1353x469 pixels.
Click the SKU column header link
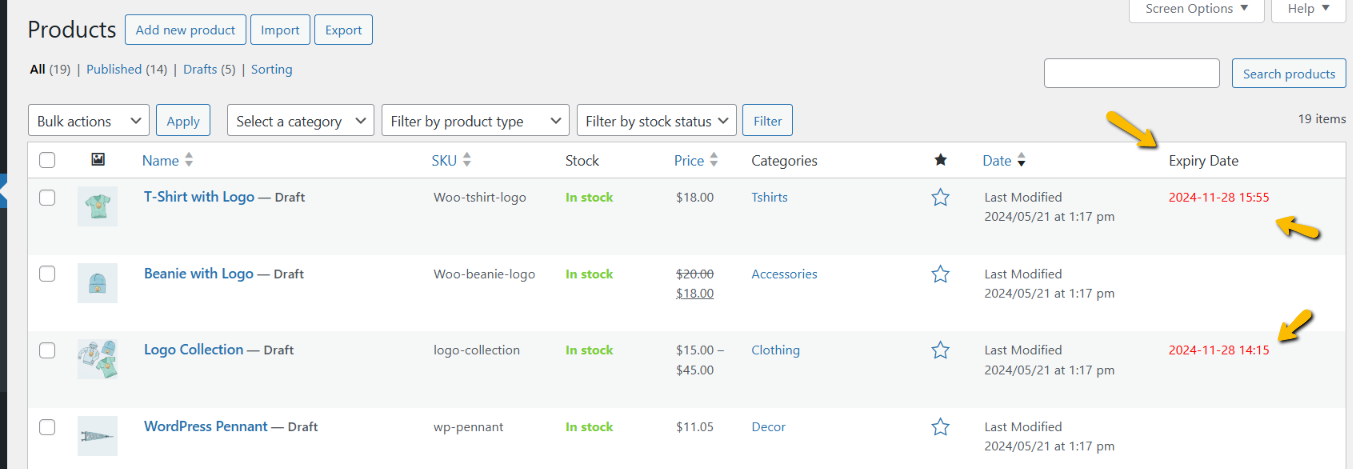[x=444, y=160]
